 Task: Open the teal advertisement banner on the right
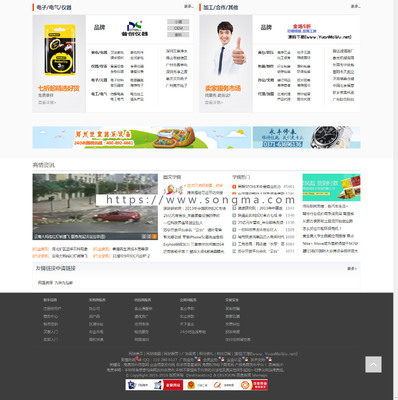[331, 187]
